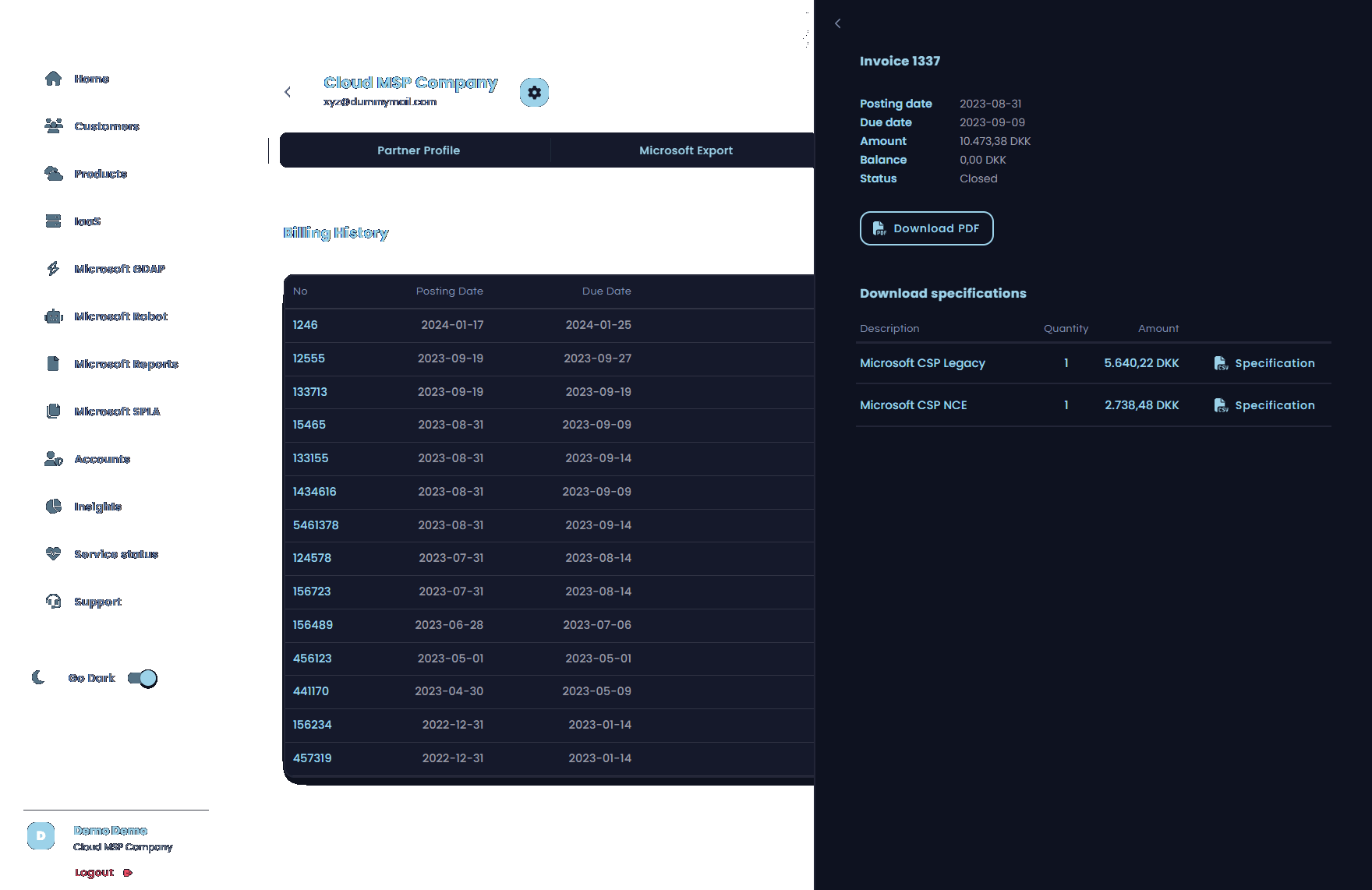Screen dimensions: 1372x890
Task: Open Microsoft Reports from its icon
Action: point(53,363)
